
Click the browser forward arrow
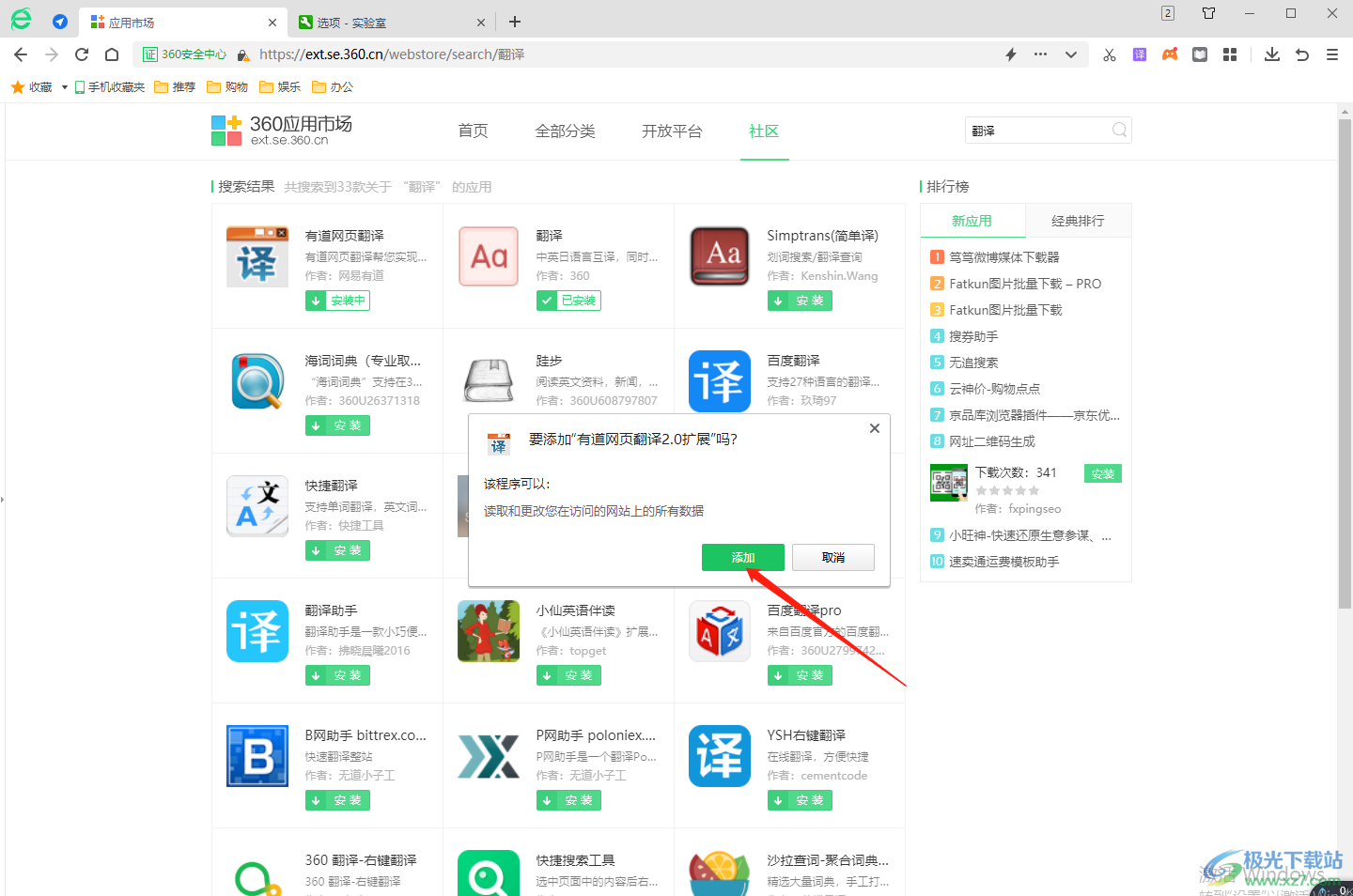[51, 54]
